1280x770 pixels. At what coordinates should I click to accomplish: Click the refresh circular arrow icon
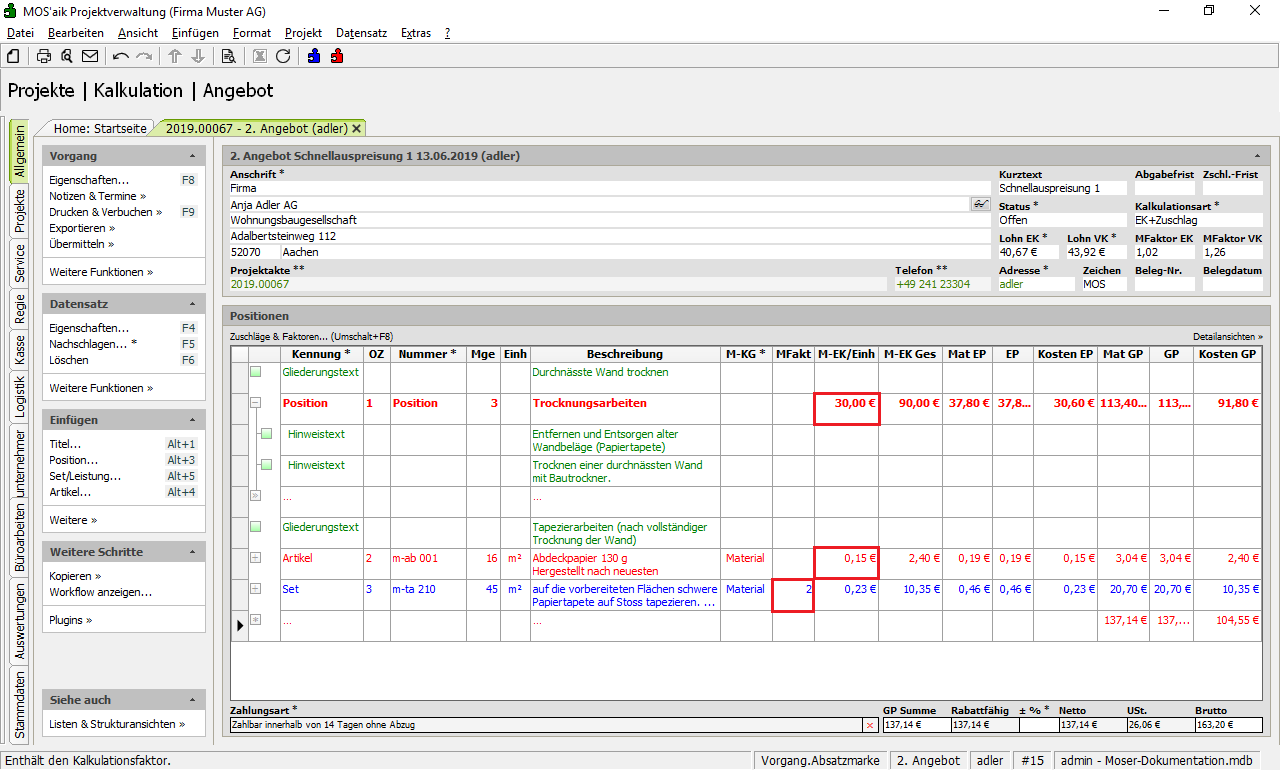coord(283,56)
